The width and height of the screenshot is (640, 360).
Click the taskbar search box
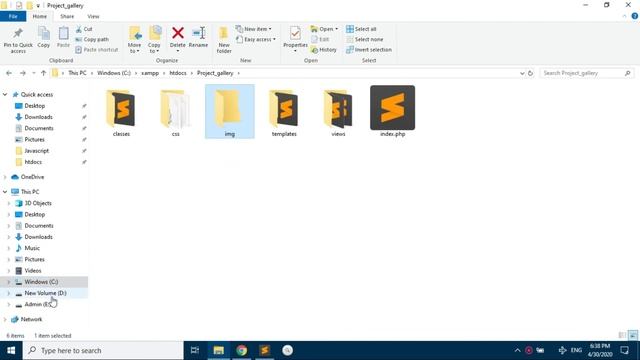click(103, 350)
